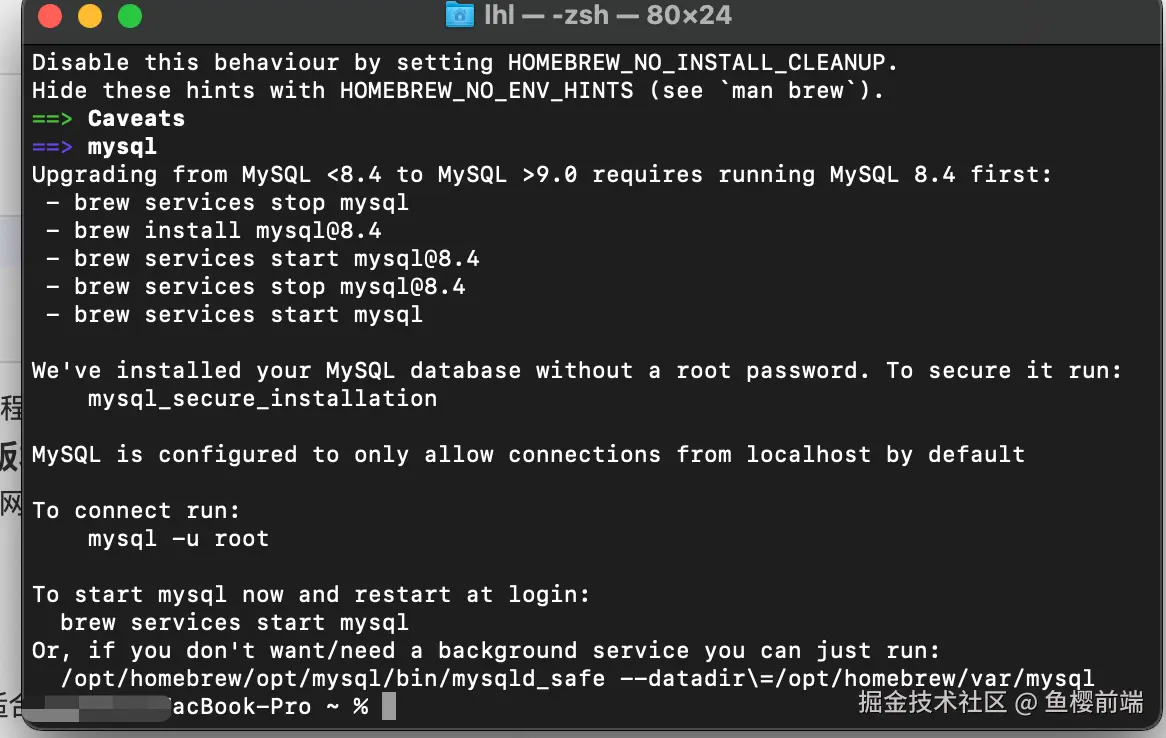The image size is (1166, 738).
Task: Place cursor at the terminal prompt block
Action: tap(389, 706)
